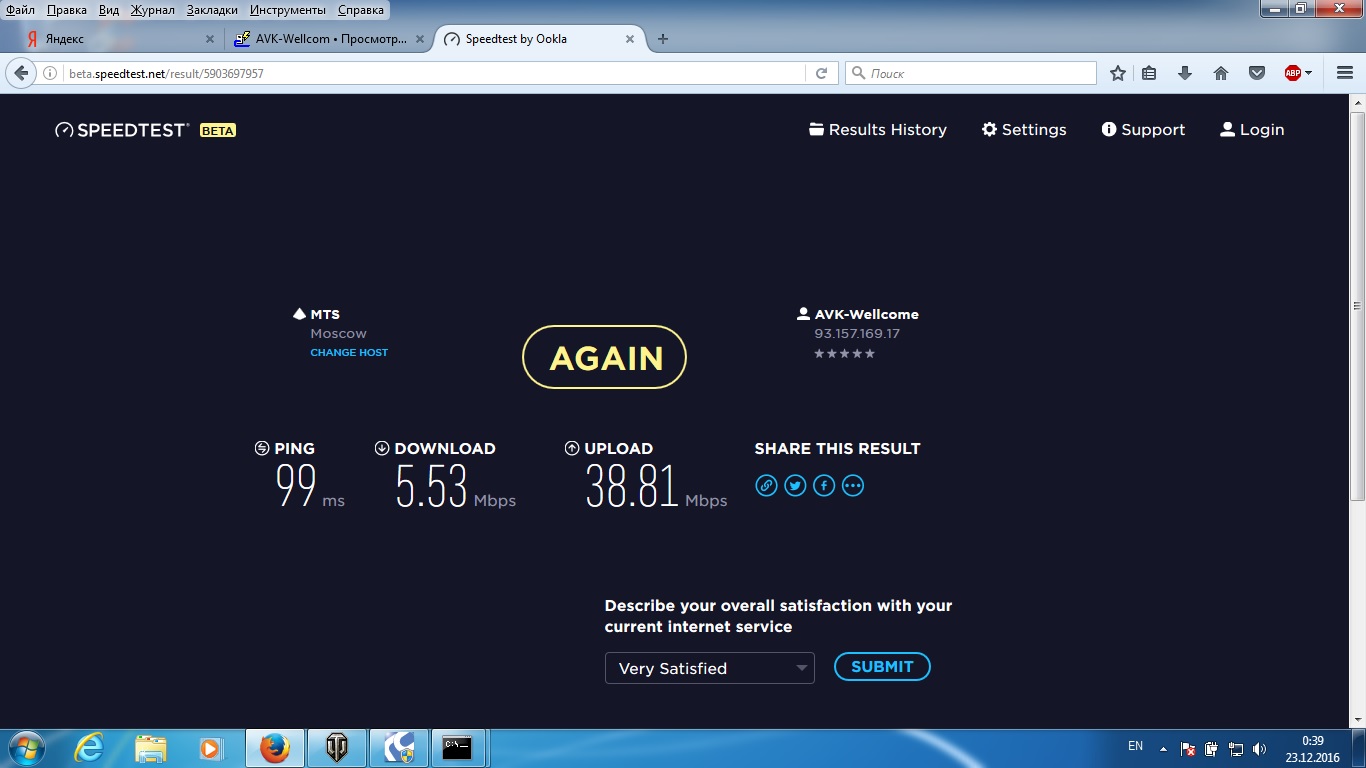Select the 5.53 download speed value
This screenshot has width=1366, height=768.
[x=432, y=486]
